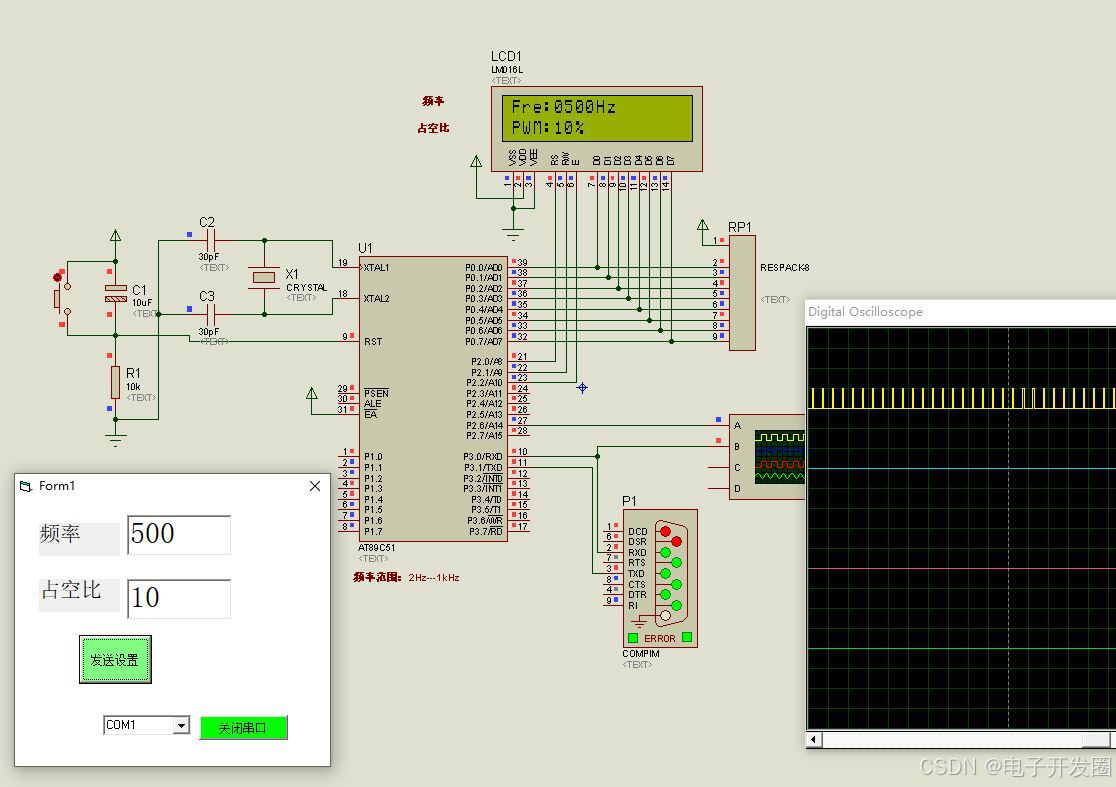This screenshot has width=1116, height=787.
Task: Open the COM1 port dropdown
Action: (181, 725)
